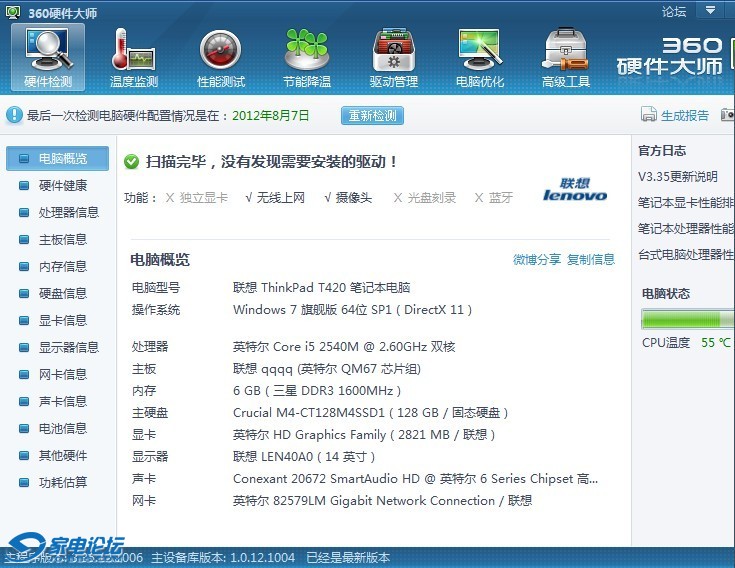The width and height of the screenshot is (735, 568).
Task: Click the HD Graphics Family text
Action: point(364,435)
